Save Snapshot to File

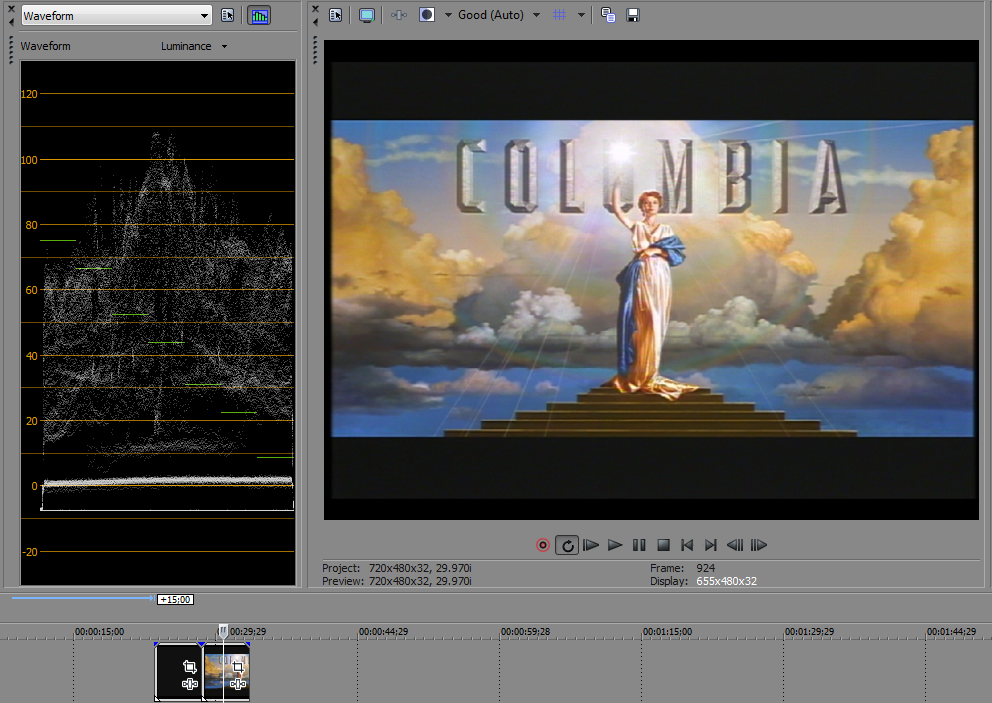(x=633, y=15)
